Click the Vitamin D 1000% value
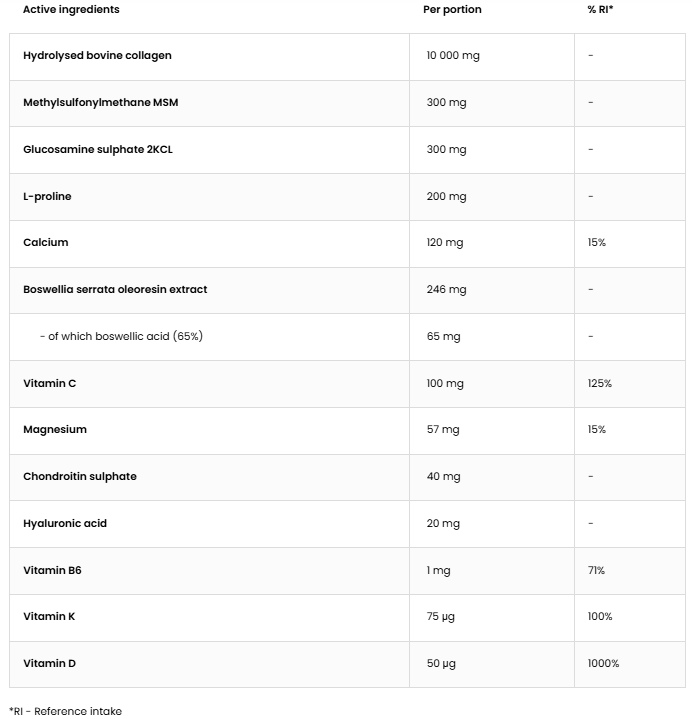692x719 pixels. (x=603, y=663)
